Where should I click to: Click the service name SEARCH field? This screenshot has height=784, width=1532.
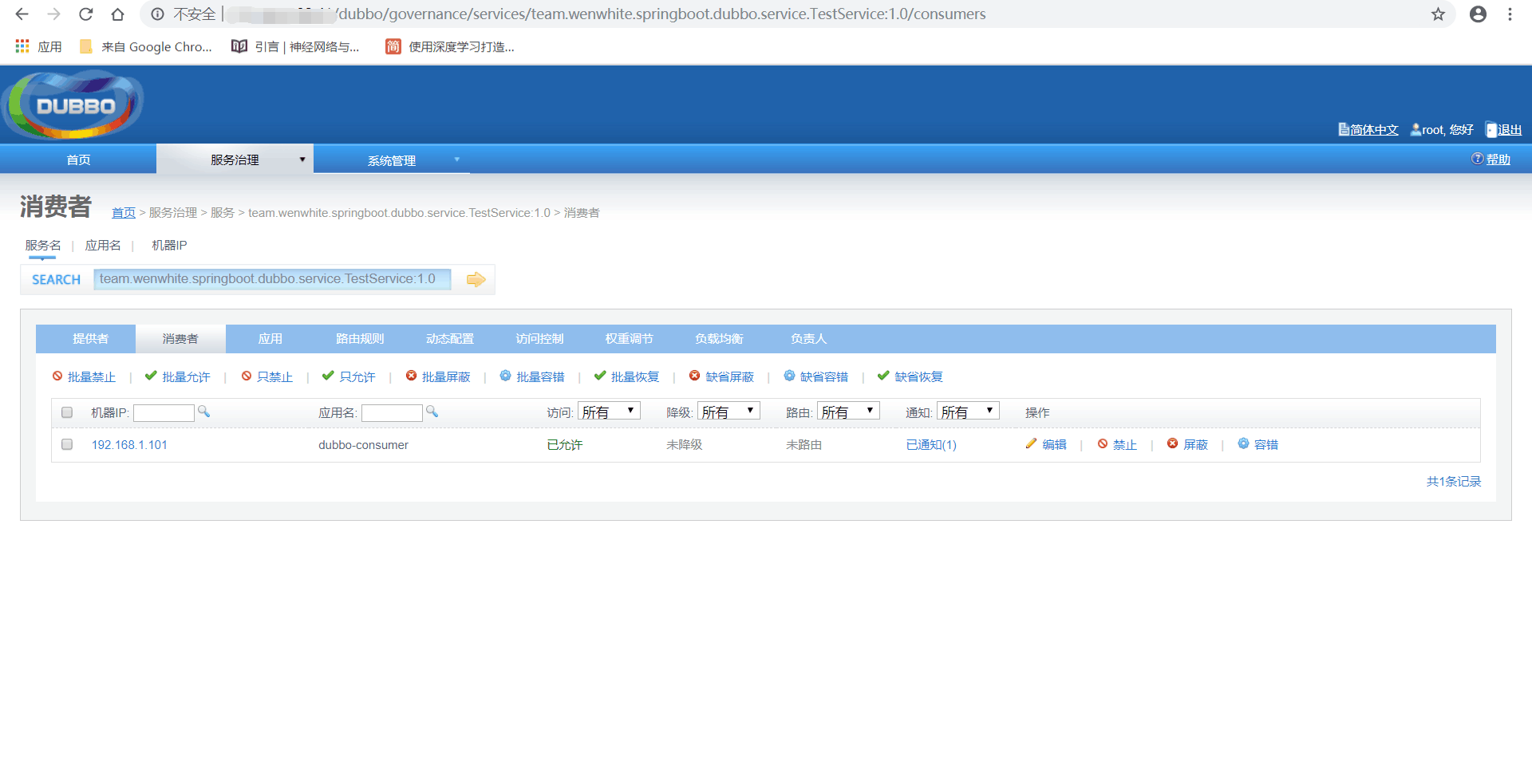272,279
